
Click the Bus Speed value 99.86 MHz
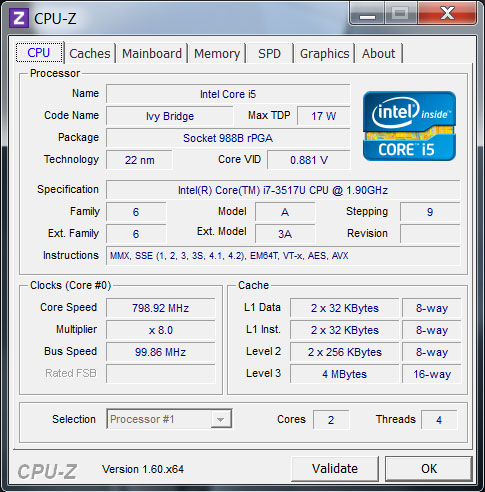click(x=160, y=352)
